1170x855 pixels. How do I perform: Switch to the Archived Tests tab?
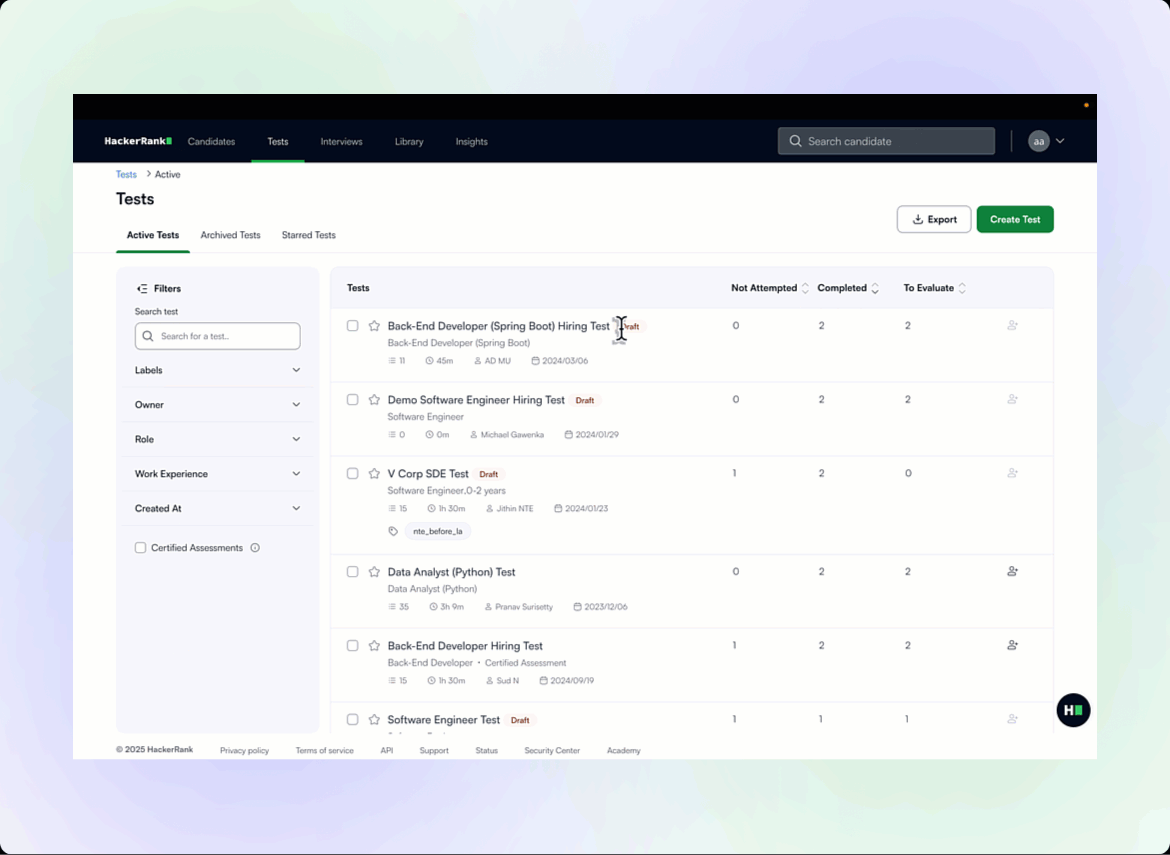pyautogui.click(x=231, y=235)
